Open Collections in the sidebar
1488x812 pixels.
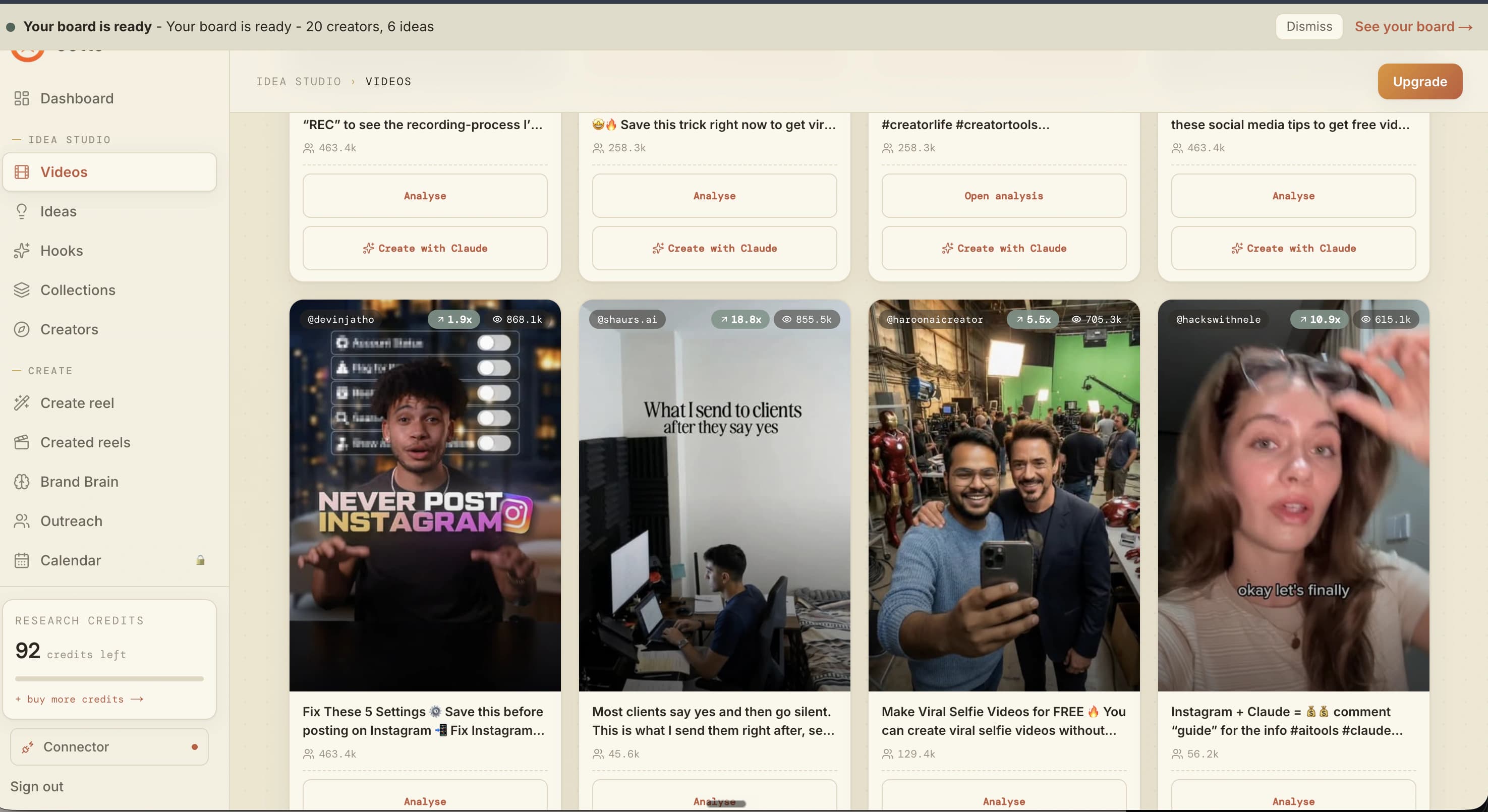pyautogui.click(x=110, y=290)
